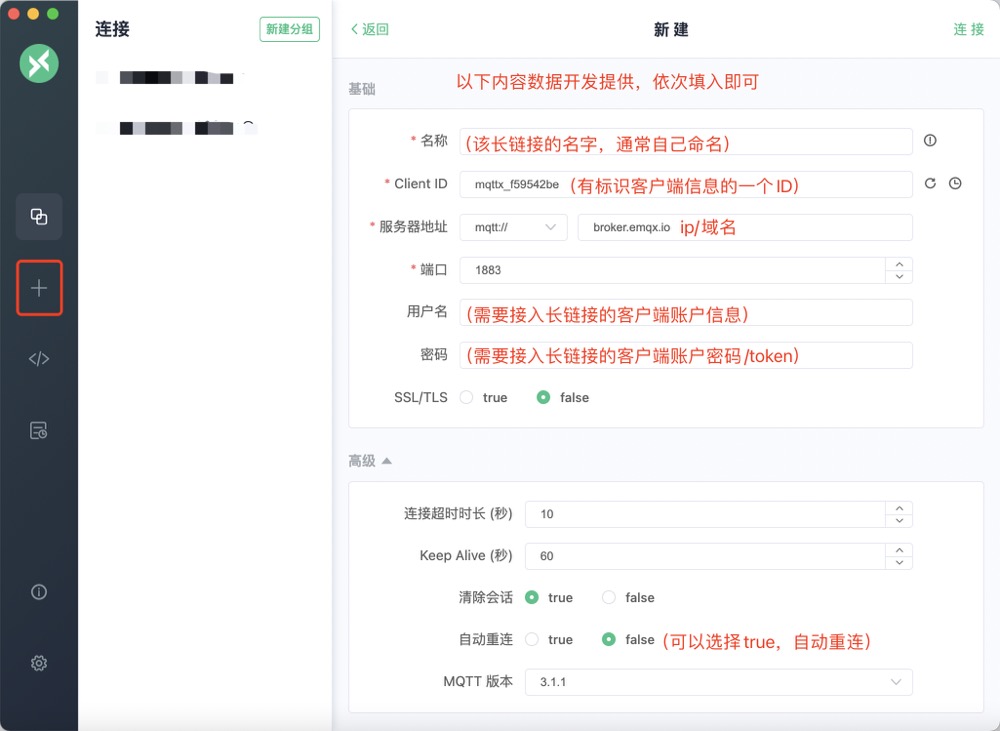Create a group with the 新建分组 button
This screenshot has width=1000, height=731.
pyautogui.click(x=290, y=29)
